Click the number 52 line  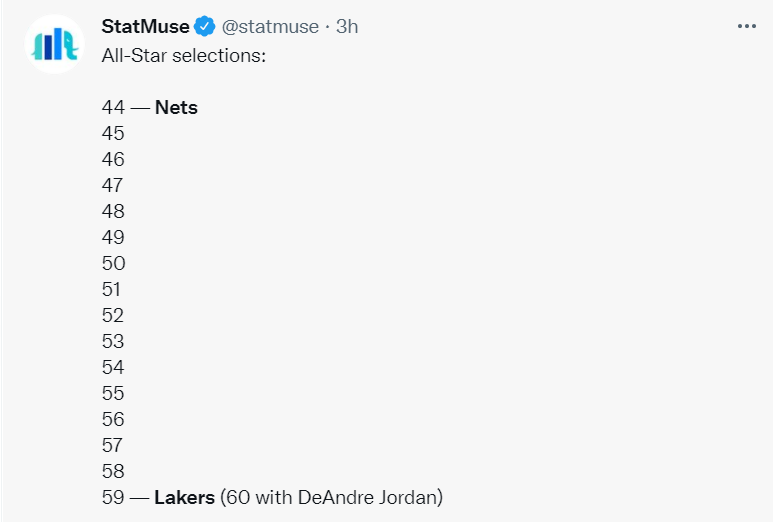click(112, 315)
